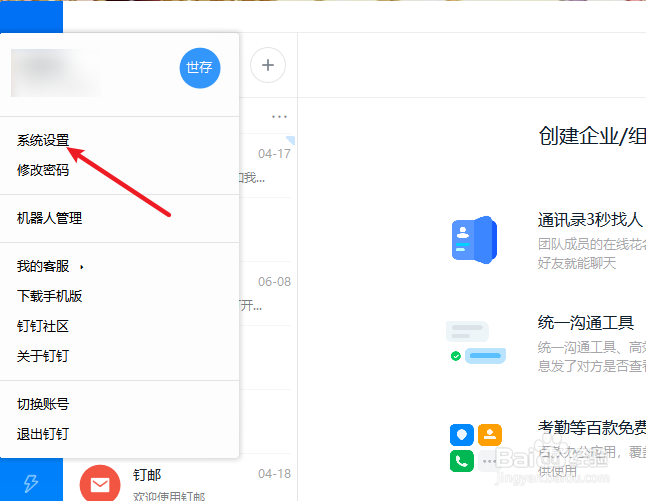
Task: Click the orange contact app icon
Action: [490, 435]
